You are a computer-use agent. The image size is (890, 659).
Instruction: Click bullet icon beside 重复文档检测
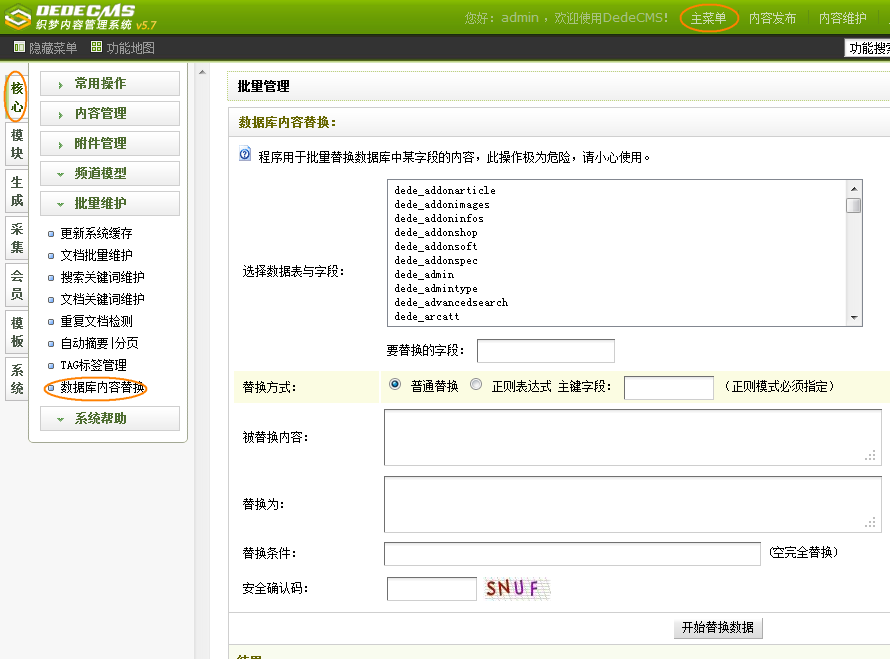pyautogui.click(x=51, y=322)
